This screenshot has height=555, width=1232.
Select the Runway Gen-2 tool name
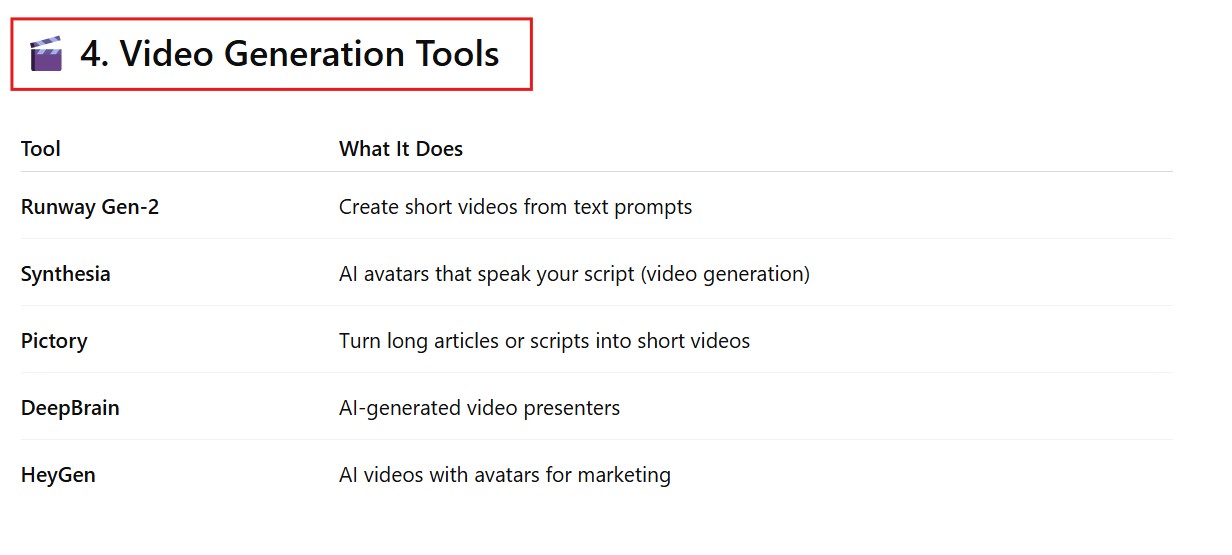click(90, 207)
